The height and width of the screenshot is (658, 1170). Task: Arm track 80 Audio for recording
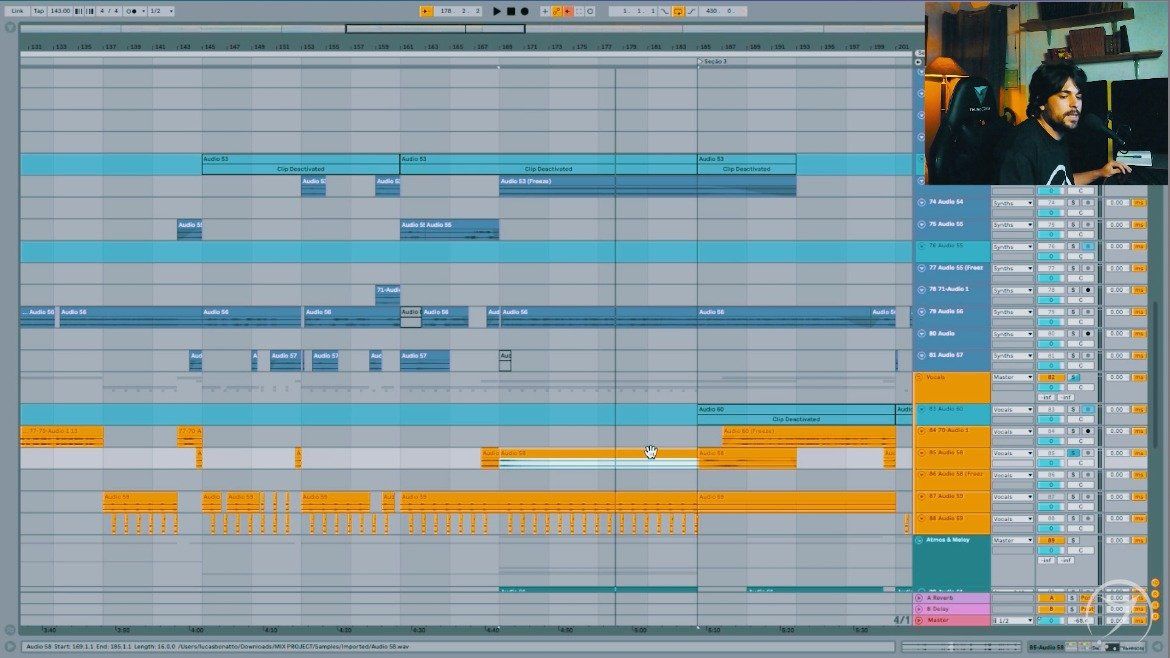pos(1088,334)
